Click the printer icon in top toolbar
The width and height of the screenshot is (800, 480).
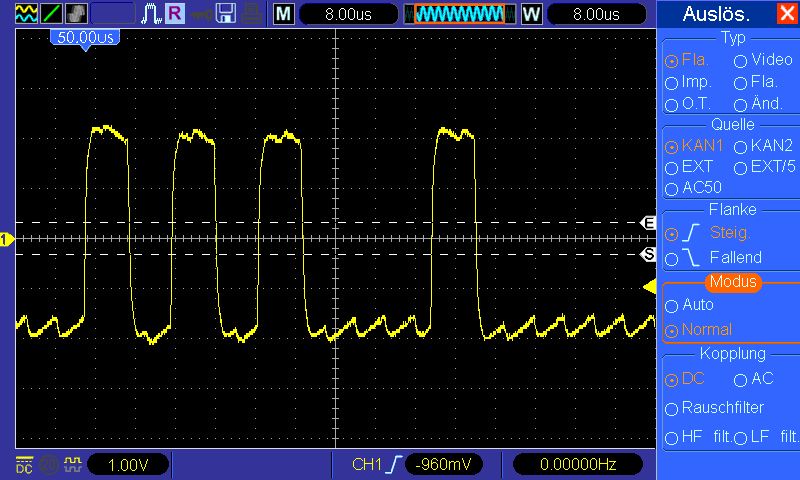coord(251,14)
